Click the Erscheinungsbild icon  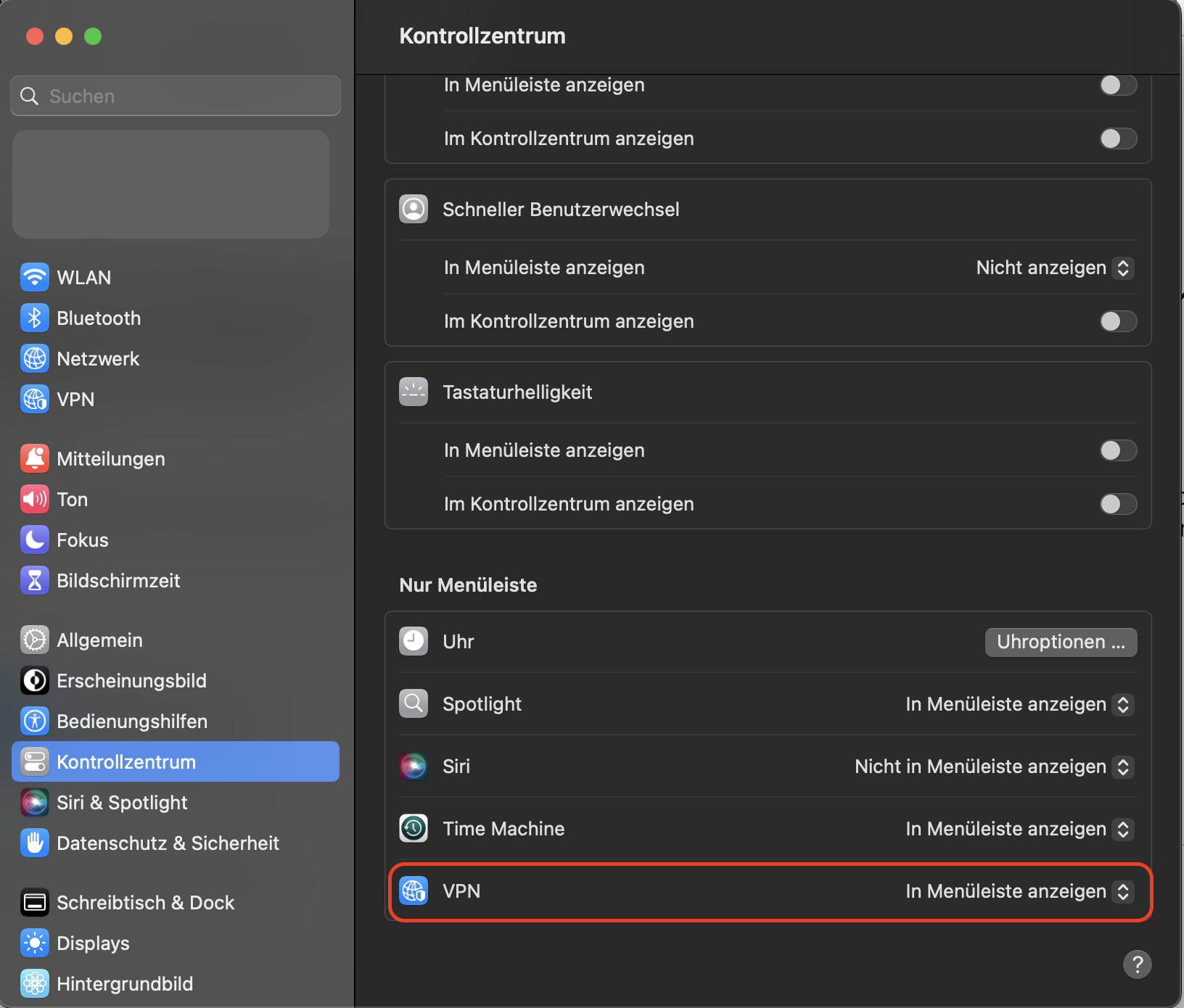coord(35,680)
